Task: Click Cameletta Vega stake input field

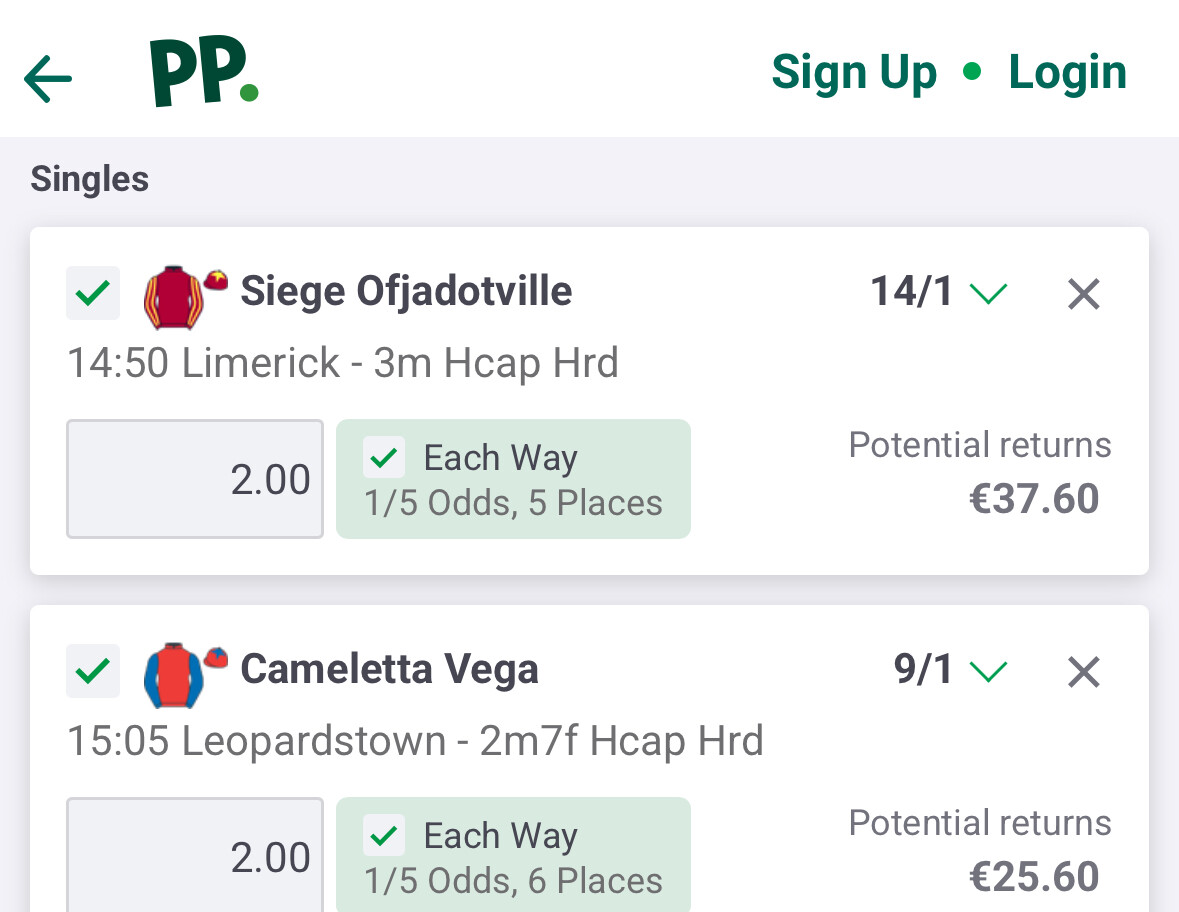Action: (x=195, y=857)
